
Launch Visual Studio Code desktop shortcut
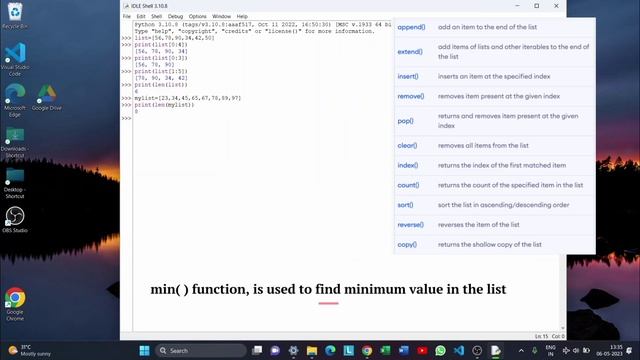(x=15, y=59)
